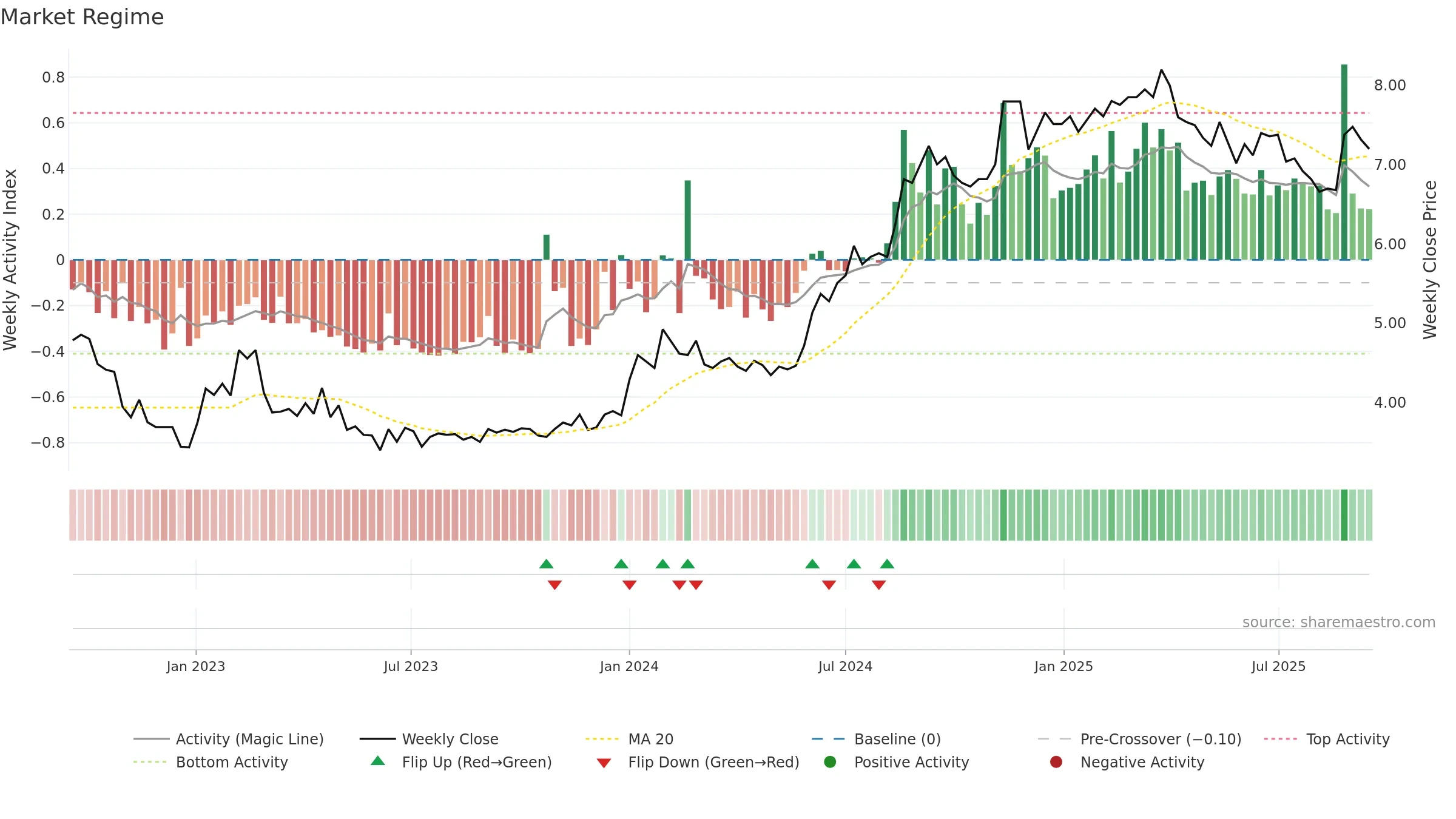1456x819 pixels.
Task: Toggle the Baseline (0) legend entry
Action: pos(876,739)
